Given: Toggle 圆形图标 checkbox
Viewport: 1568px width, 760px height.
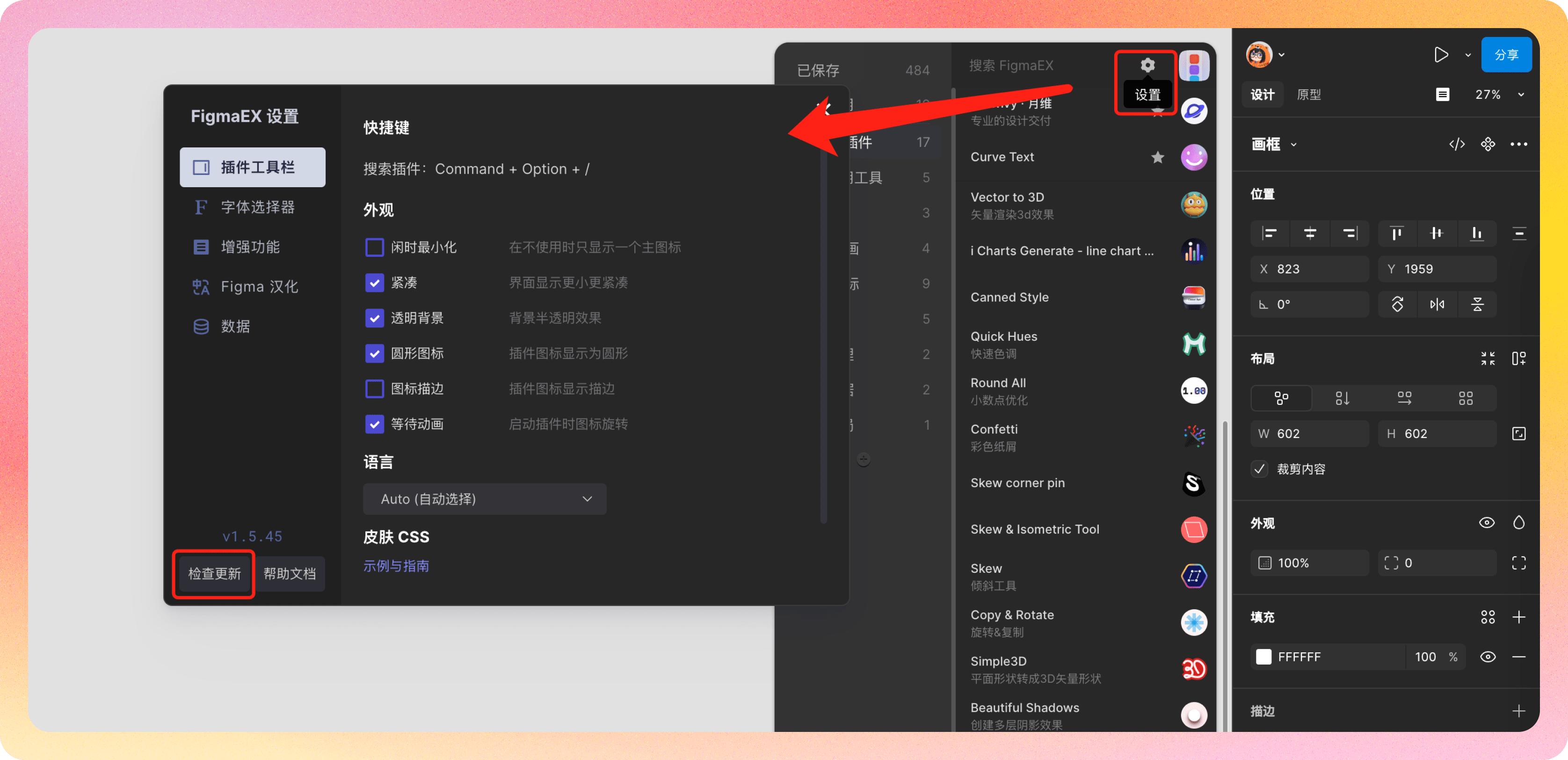Looking at the screenshot, I should click(374, 353).
